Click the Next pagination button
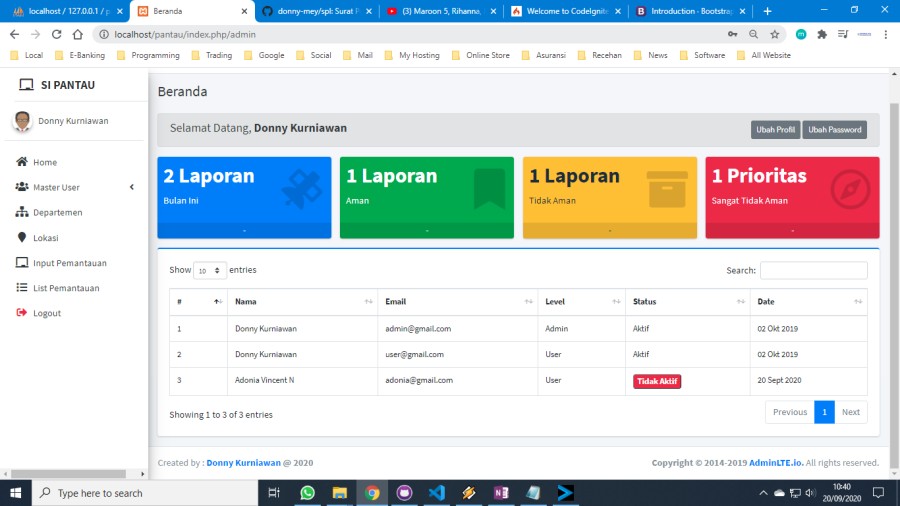Viewport: 900px width, 506px height. 850,412
